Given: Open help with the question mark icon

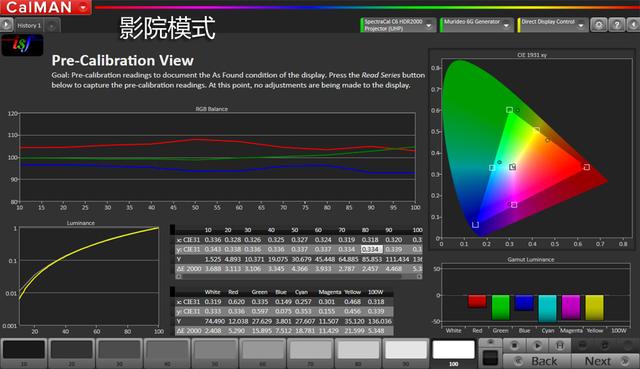Looking at the screenshot, I should 617,25.
